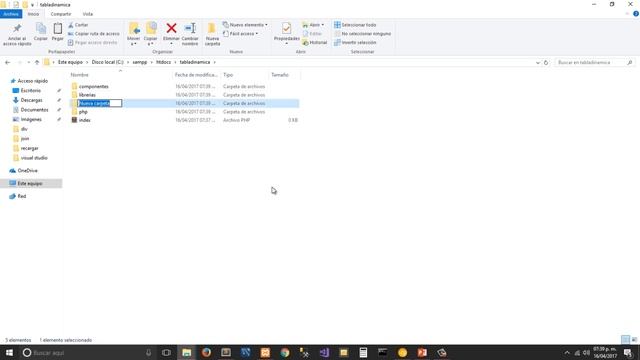Open Imágenes in the sidebar
The image size is (640, 360).
click(x=31, y=120)
